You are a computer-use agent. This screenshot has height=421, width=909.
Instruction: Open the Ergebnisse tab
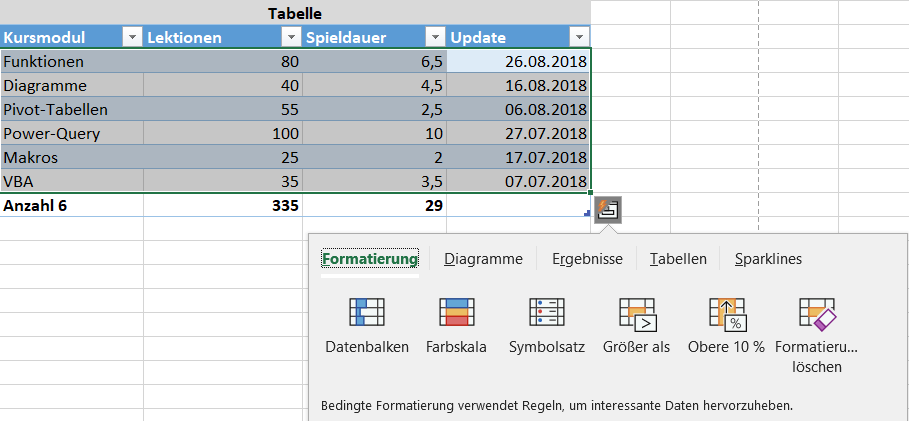click(587, 259)
